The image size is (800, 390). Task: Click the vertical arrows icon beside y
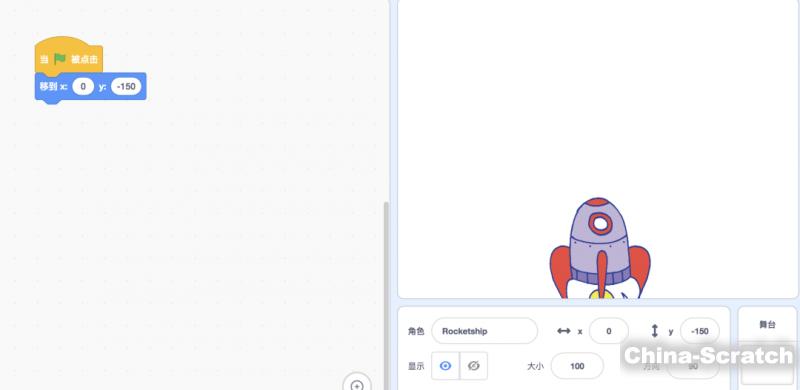pos(655,331)
